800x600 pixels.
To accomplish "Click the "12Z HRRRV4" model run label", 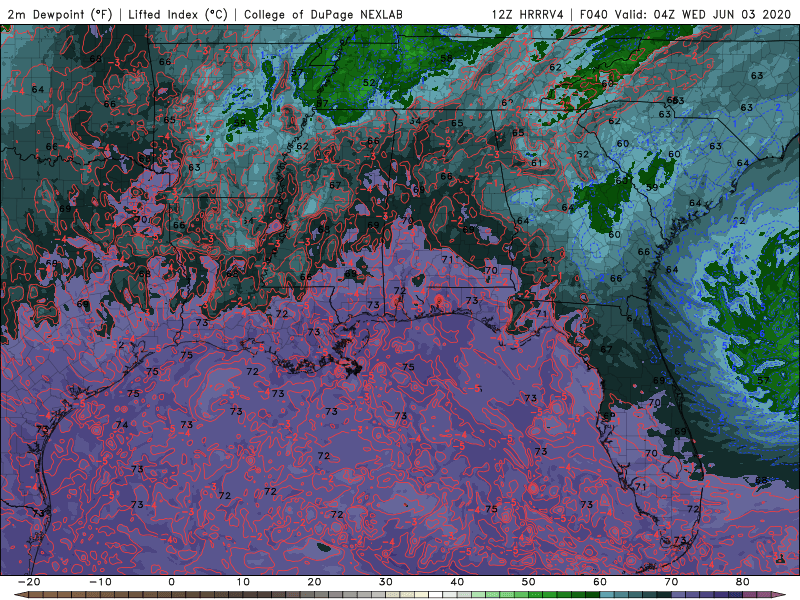I will click(528, 14).
